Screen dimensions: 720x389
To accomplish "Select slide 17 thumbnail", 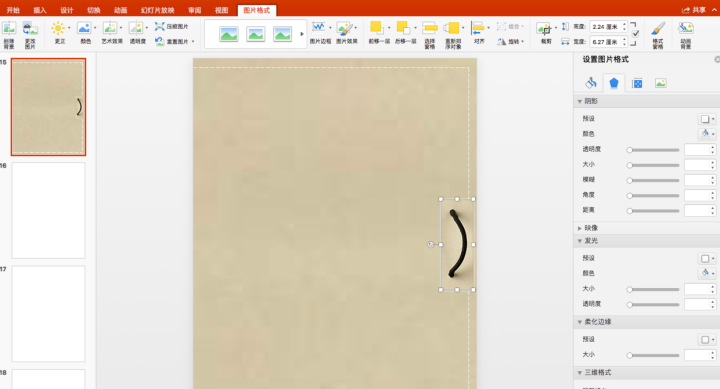I will tap(48, 314).
